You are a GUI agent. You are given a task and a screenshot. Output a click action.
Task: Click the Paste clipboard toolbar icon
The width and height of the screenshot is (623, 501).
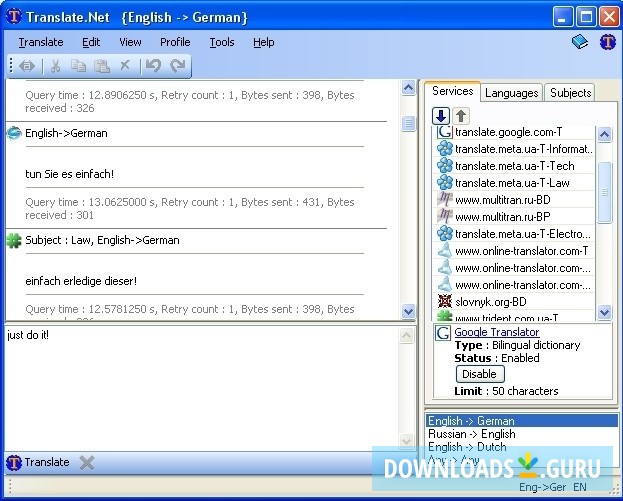102,66
